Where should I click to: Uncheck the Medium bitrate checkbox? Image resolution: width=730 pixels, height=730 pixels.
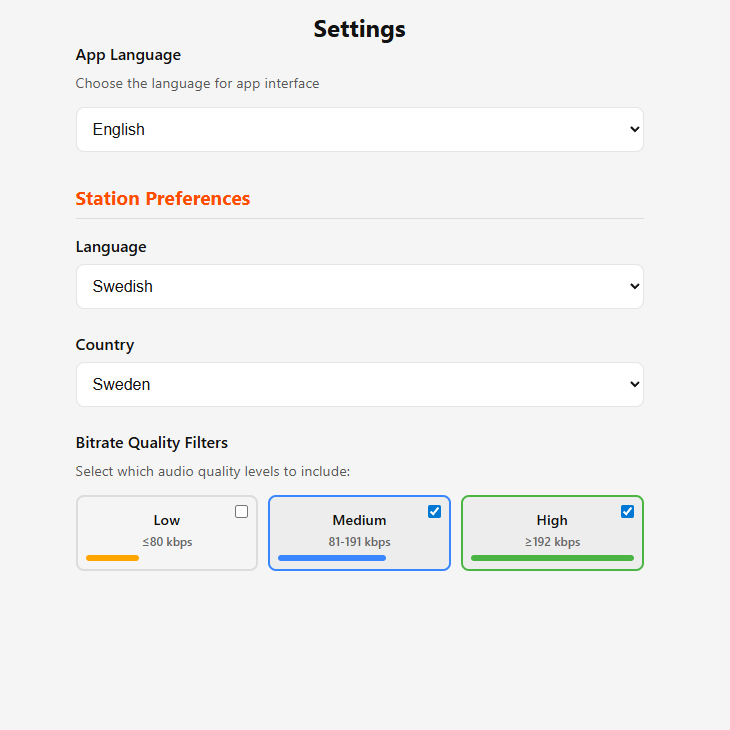click(x=434, y=512)
